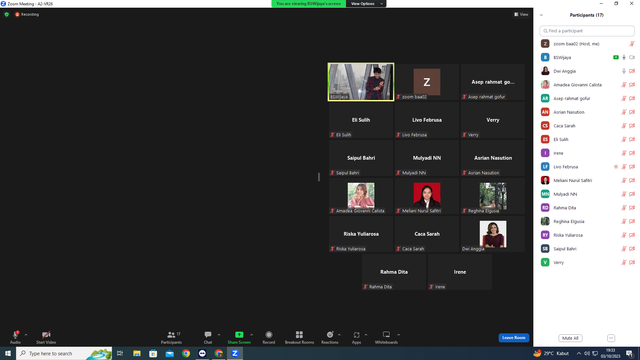Click Meliani Nurul Safitri's video tile
The width and height of the screenshot is (640, 360).
(x=427, y=196)
